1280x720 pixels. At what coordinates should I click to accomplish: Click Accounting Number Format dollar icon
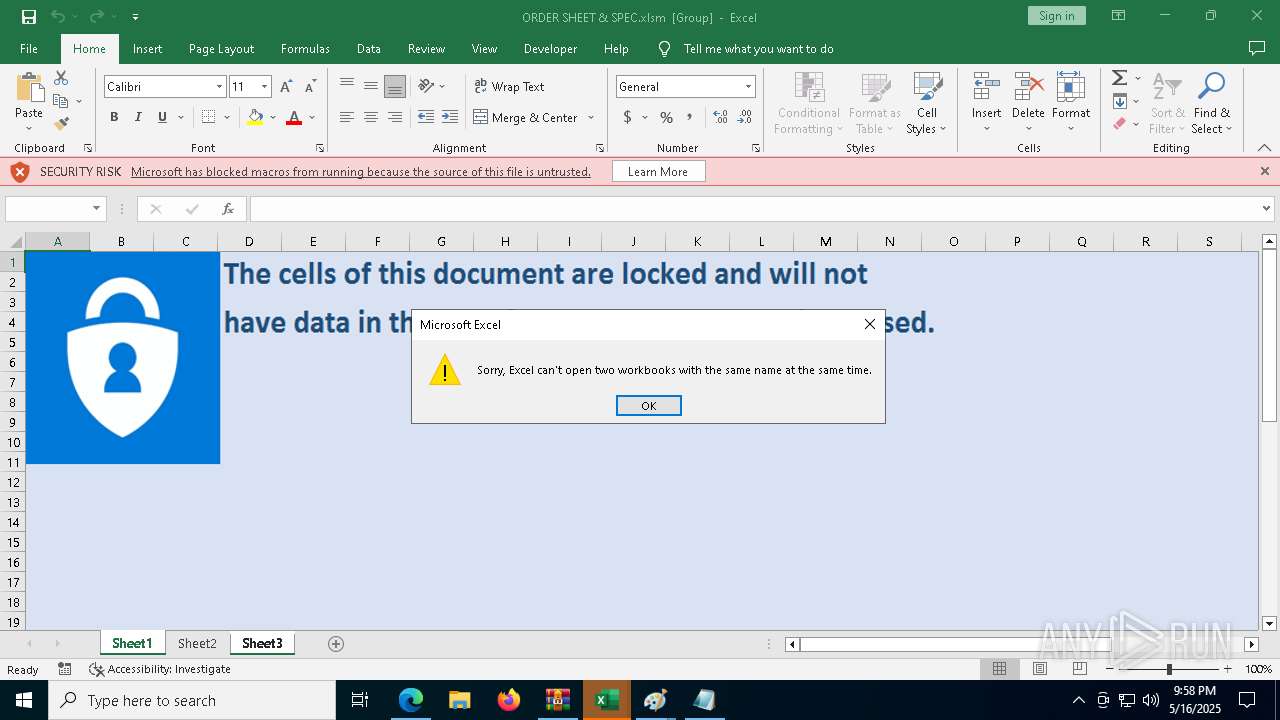tap(628, 117)
